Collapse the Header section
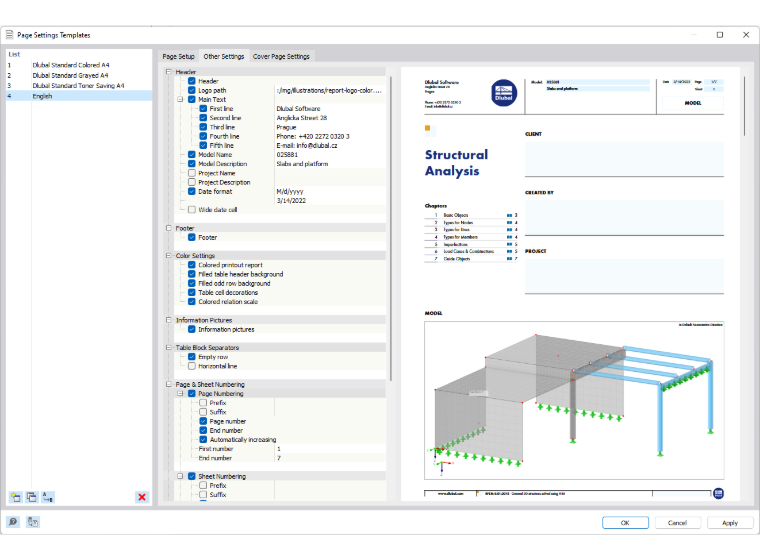Image resolution: width=760 pixels, height=560 pixels. 169,72
